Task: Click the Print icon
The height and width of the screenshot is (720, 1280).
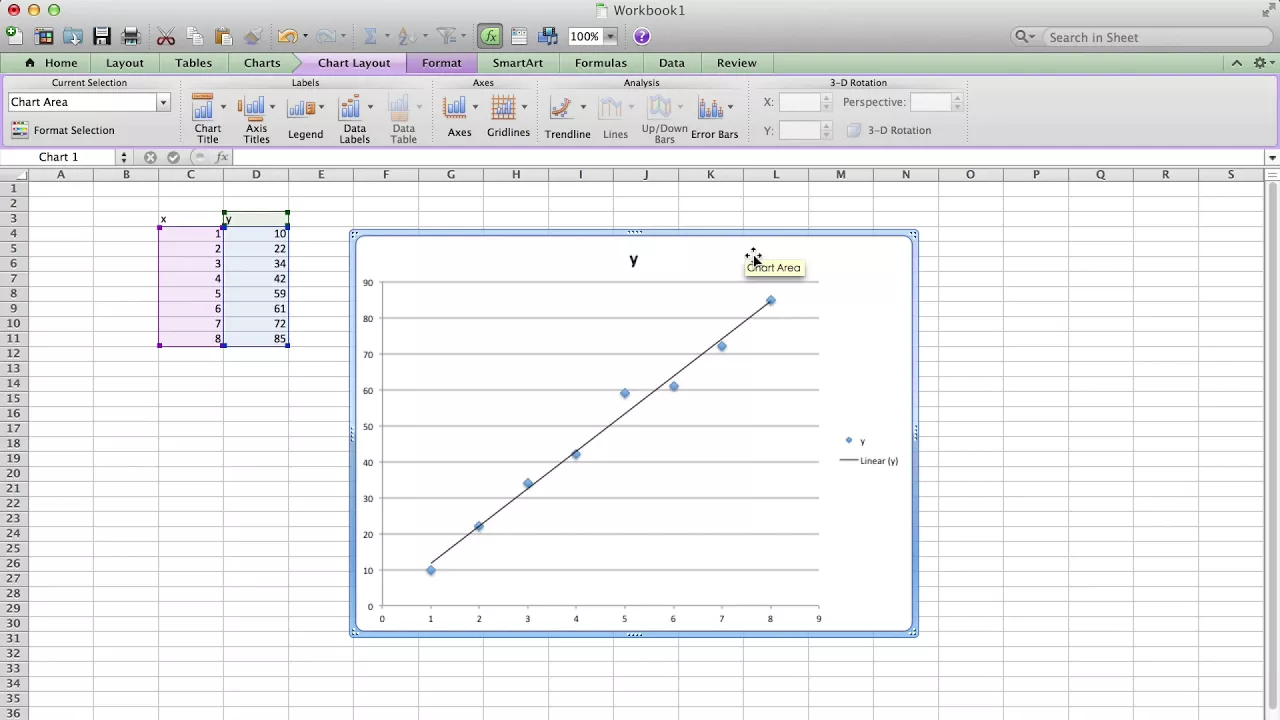Action: click(x=131, y=36)
